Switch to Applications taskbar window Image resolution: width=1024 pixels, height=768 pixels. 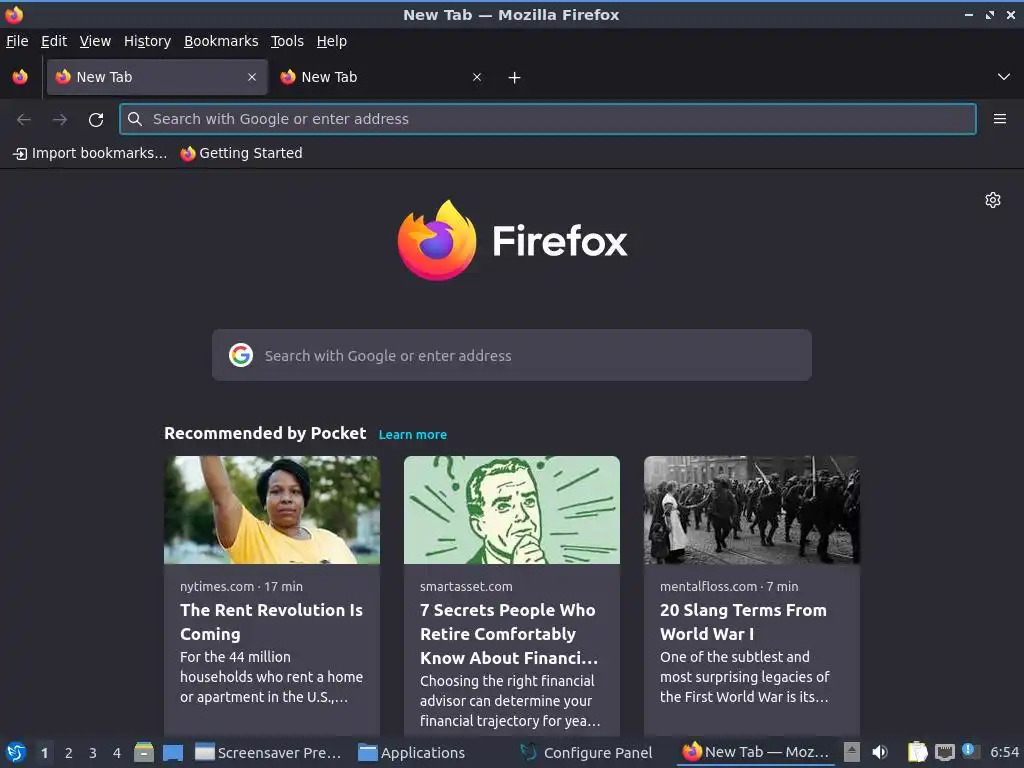point(412,753)
